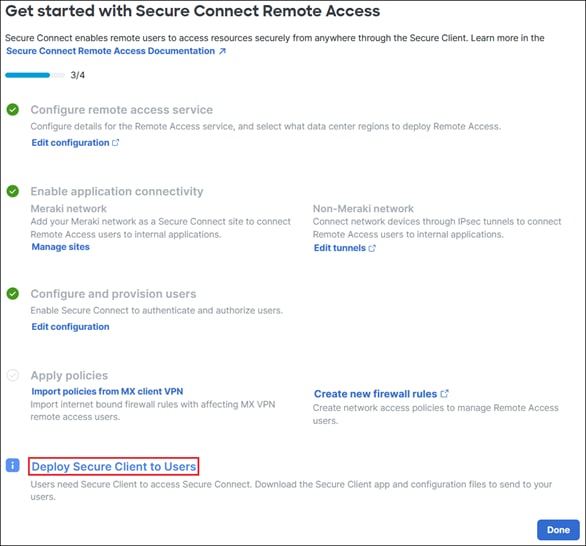Screen dimensions: 586x546
Task: Click the green checkmark for Configure remote access service
Action: click(x=13, y=110)
